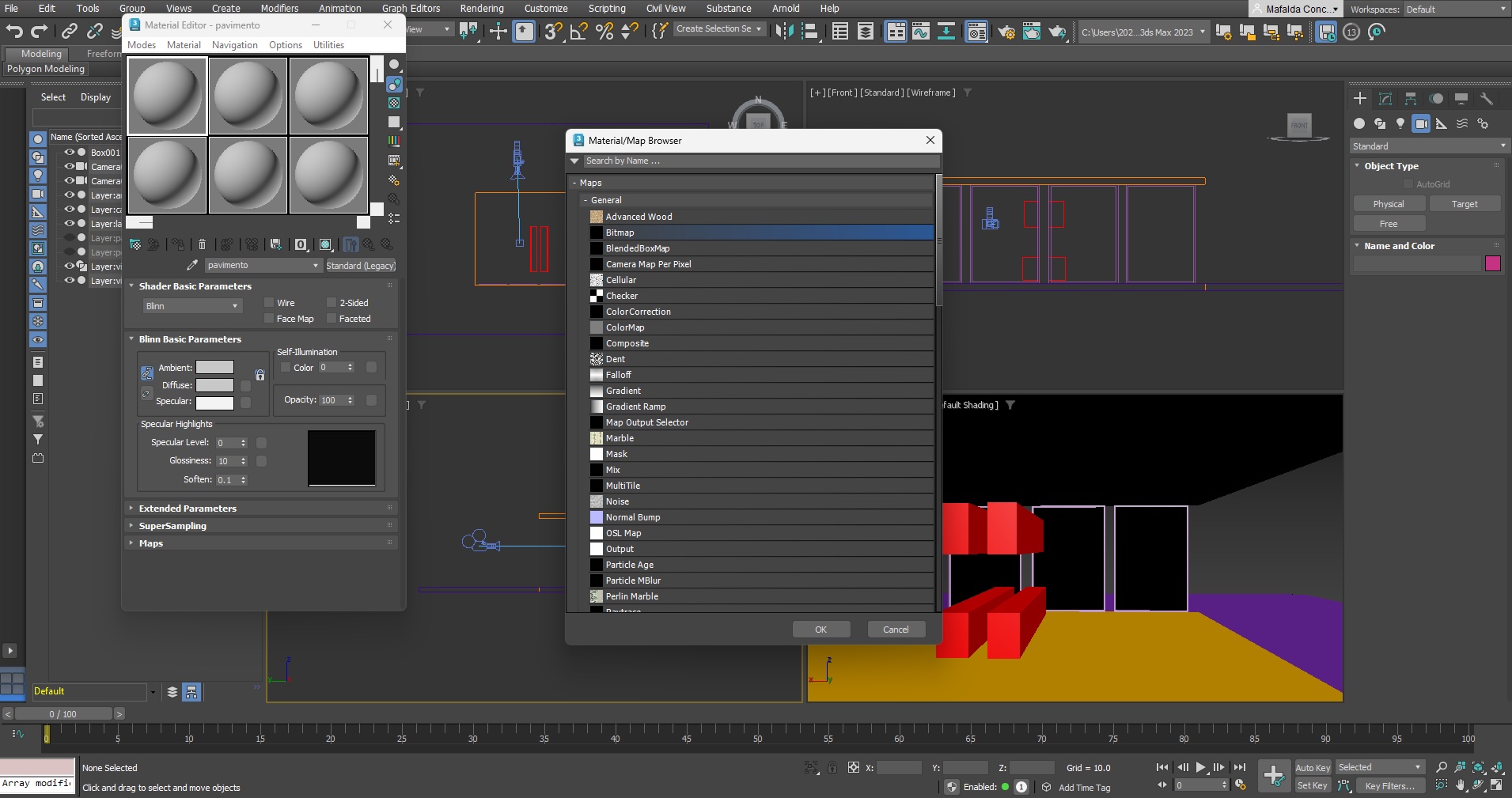Click OK in Material/Map Browser
Image resolution: width=1512 pixels, height=798 pixels.
820,630
